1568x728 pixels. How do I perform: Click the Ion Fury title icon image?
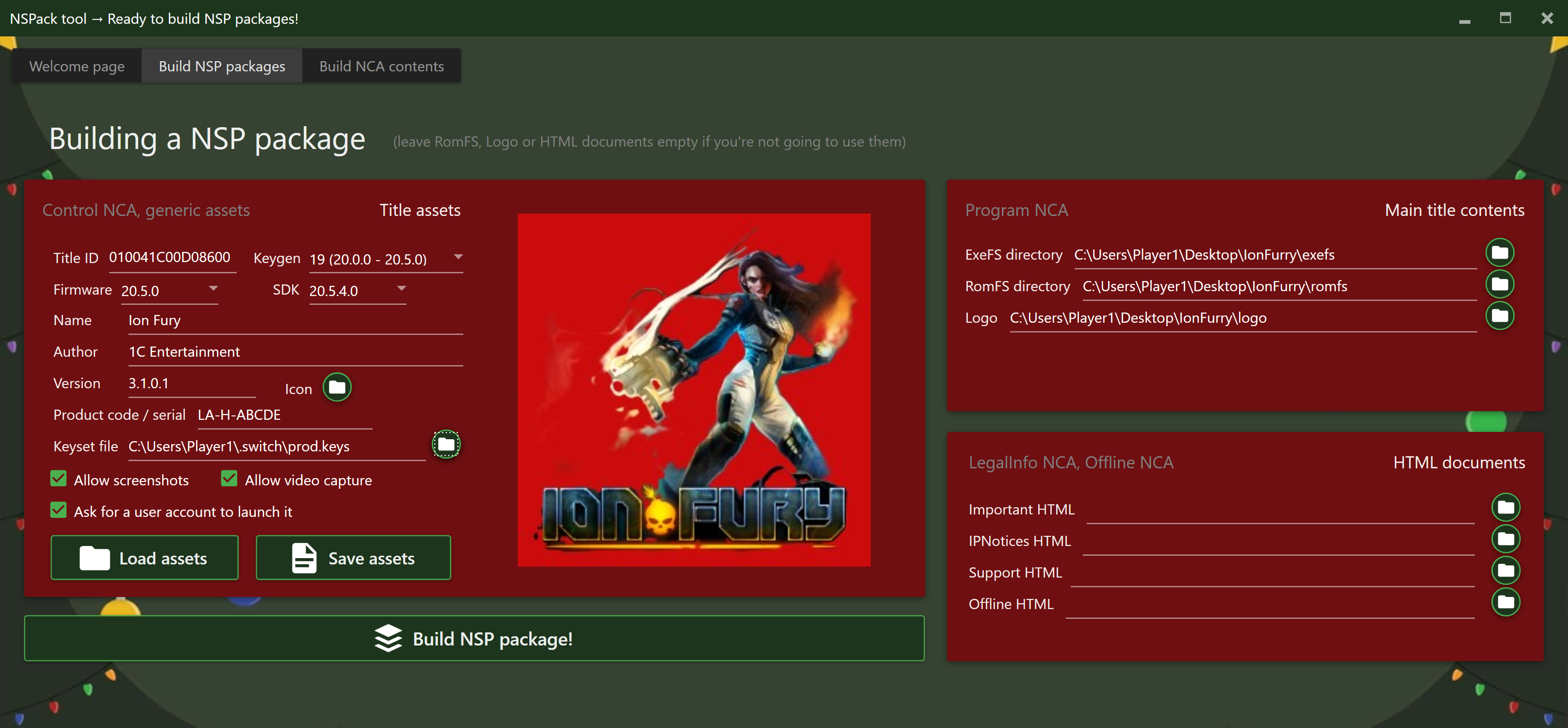coord(694,390)
